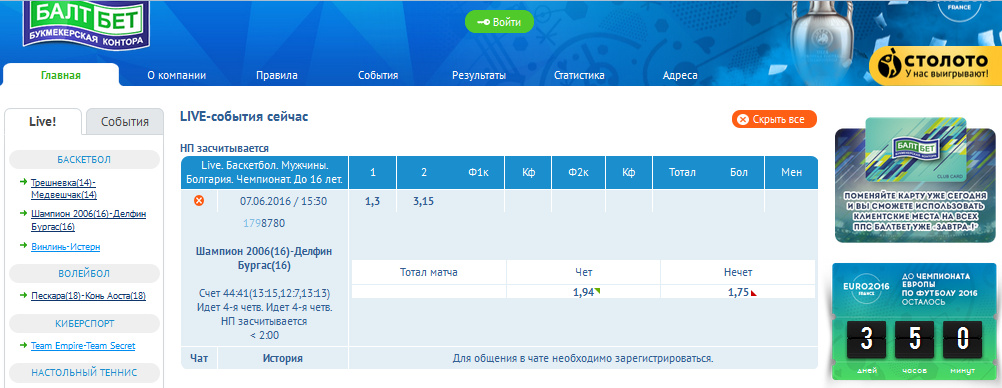The height and width of the screenshot is (388, 1002).
Task: Select odds 1,3 for team 1
Action: (x=373, y=201)
